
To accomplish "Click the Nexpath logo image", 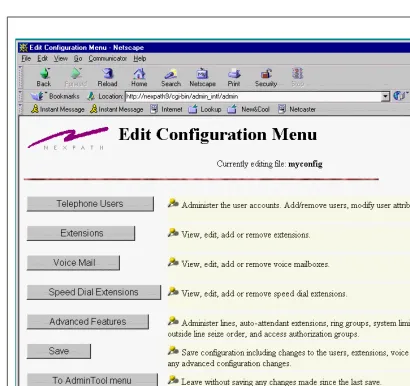I will [68, 138].
